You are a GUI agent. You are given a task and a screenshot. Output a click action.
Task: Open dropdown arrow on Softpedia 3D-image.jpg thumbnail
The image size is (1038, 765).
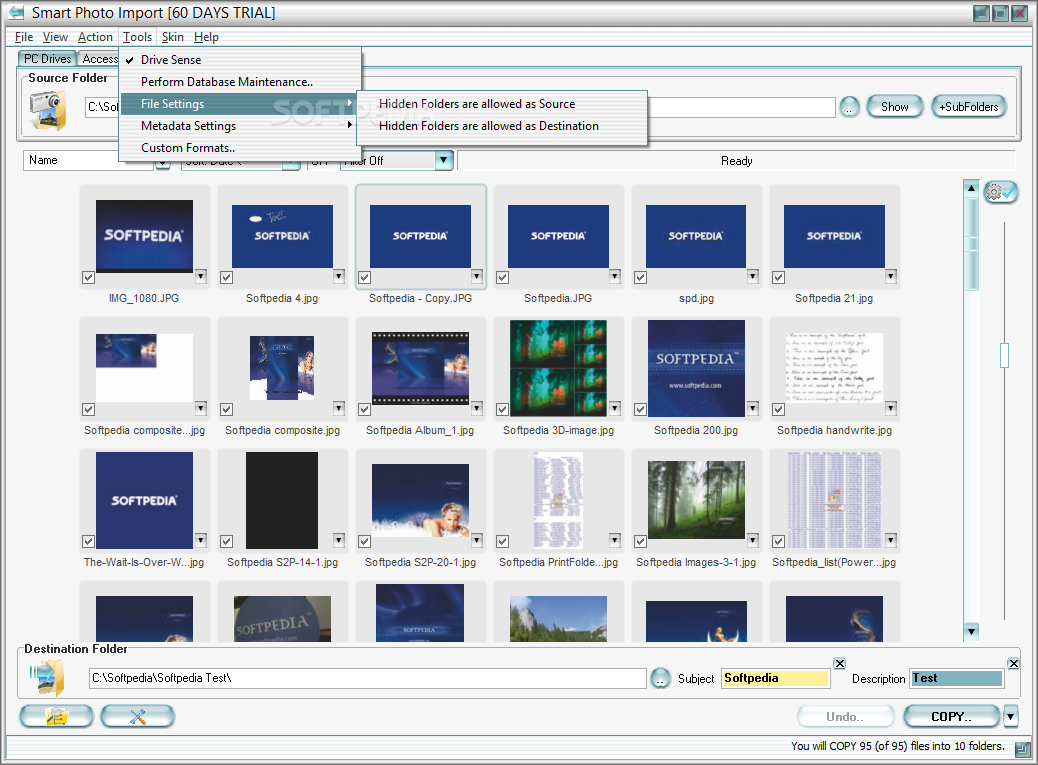tap(615, 408)
